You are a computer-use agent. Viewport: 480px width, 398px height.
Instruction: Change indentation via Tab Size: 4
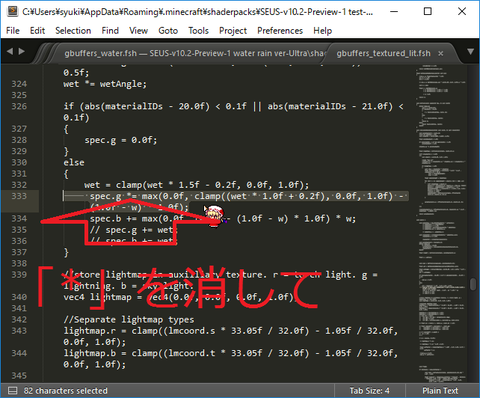tap(369, 390)
